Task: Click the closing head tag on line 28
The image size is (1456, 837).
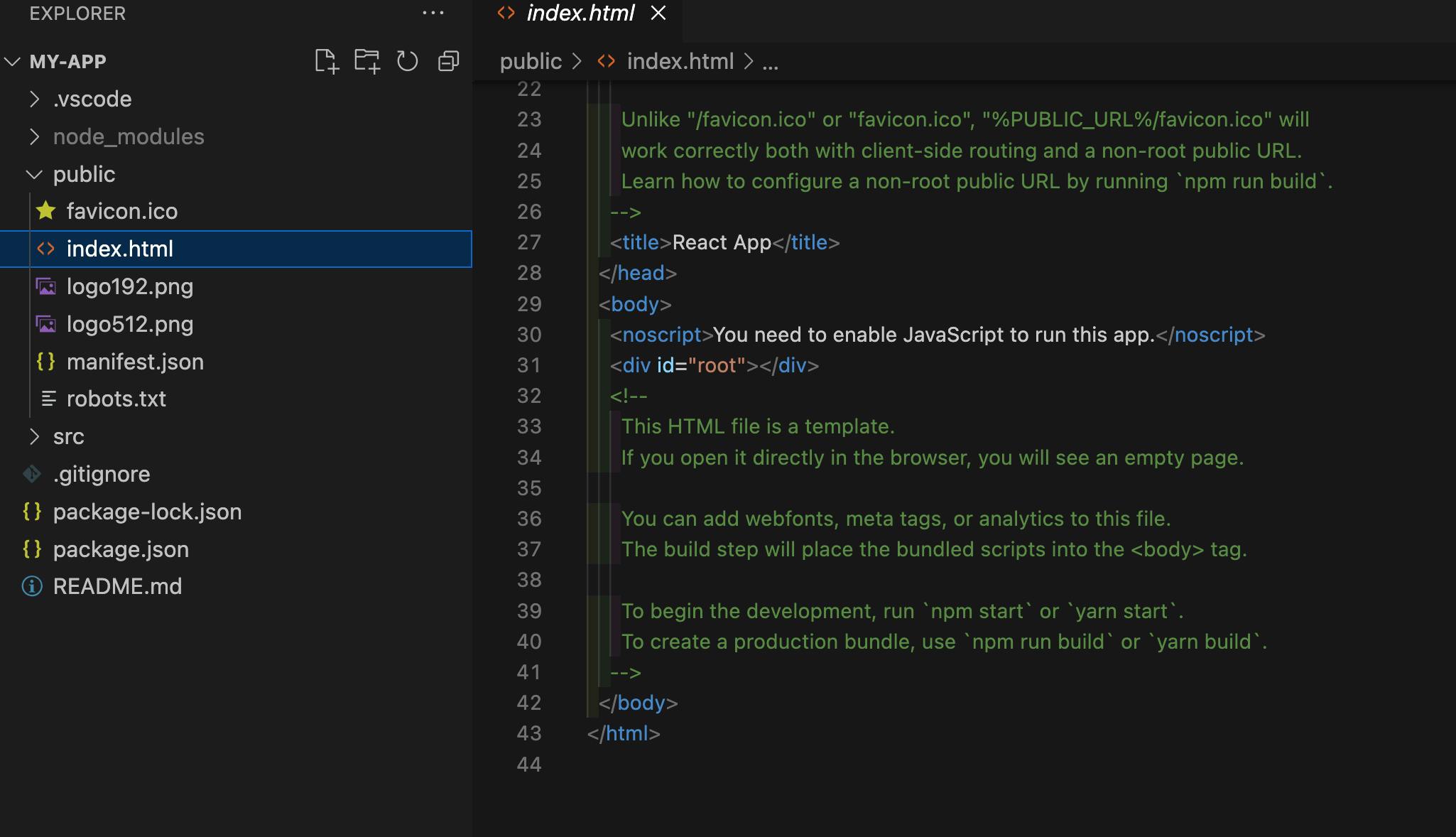Action: click(638, 273)
